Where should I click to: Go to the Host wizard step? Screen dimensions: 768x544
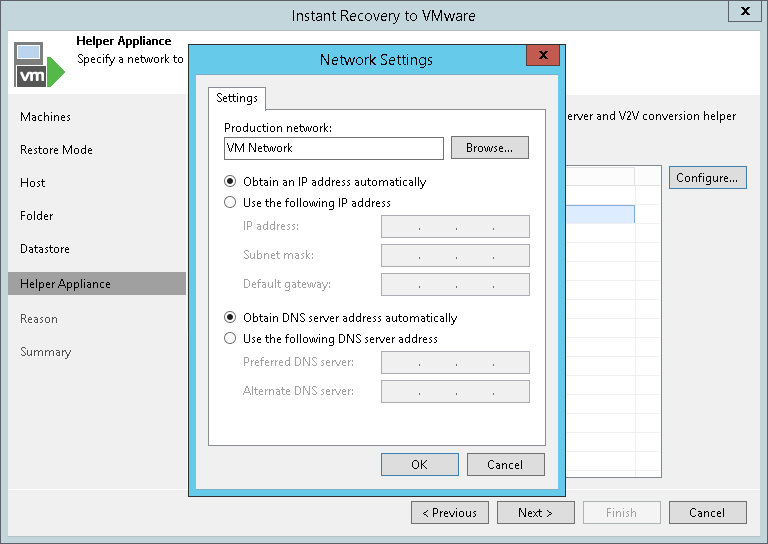(x=33, y=183)
